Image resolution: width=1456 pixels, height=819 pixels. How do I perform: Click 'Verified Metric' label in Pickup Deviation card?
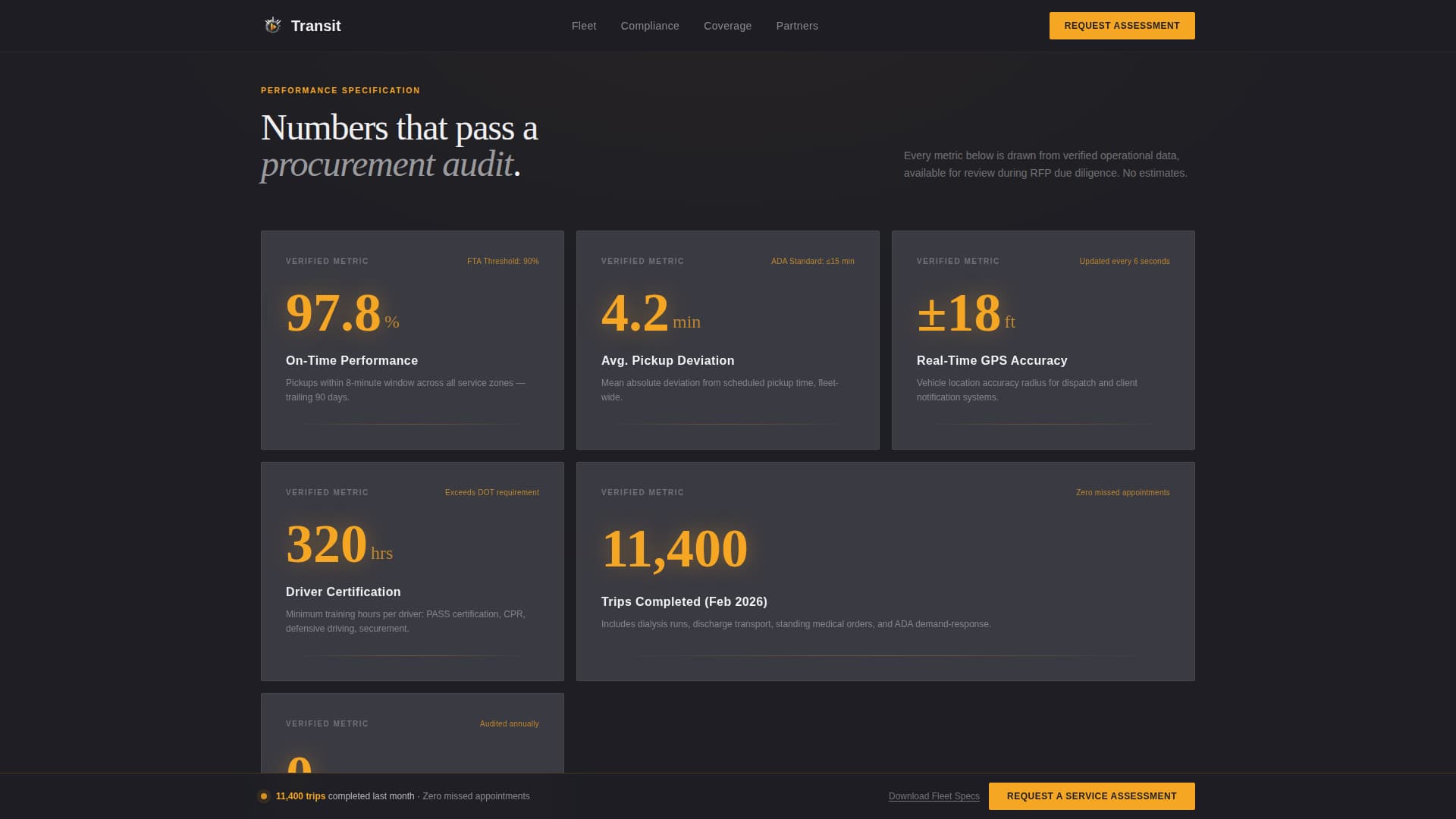point(642,261)
